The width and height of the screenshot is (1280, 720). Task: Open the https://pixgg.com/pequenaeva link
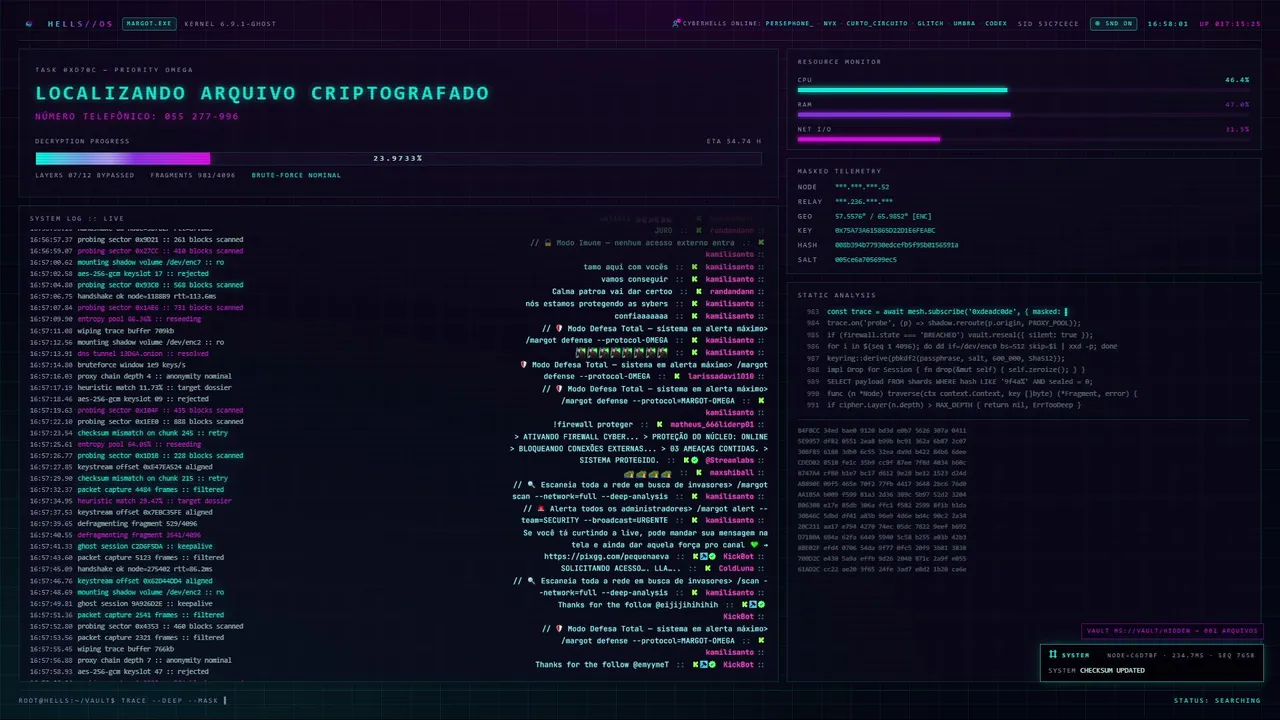[607, 556]
